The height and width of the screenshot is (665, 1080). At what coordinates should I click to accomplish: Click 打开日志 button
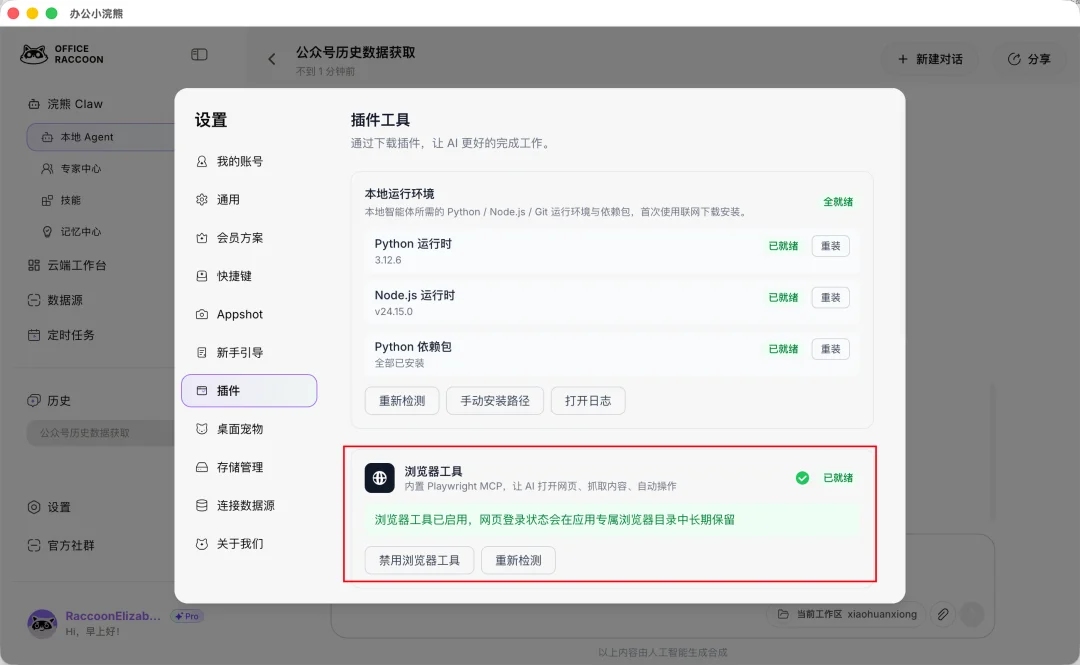[588, 401]
